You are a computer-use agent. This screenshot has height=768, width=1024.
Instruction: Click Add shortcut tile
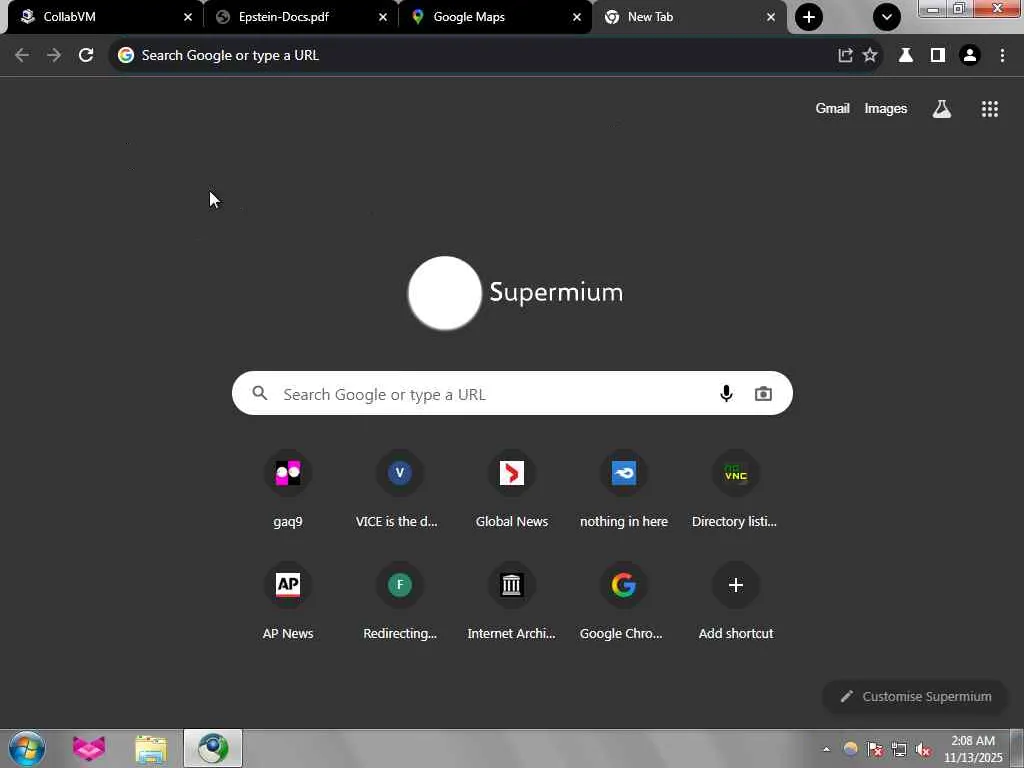pyautogui.click(x=735, y=601)
